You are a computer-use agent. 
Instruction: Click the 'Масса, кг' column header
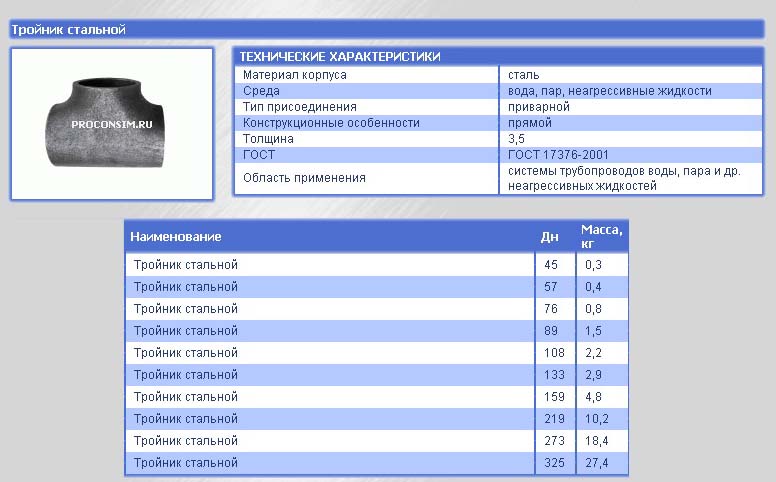(x=602, y=237)
